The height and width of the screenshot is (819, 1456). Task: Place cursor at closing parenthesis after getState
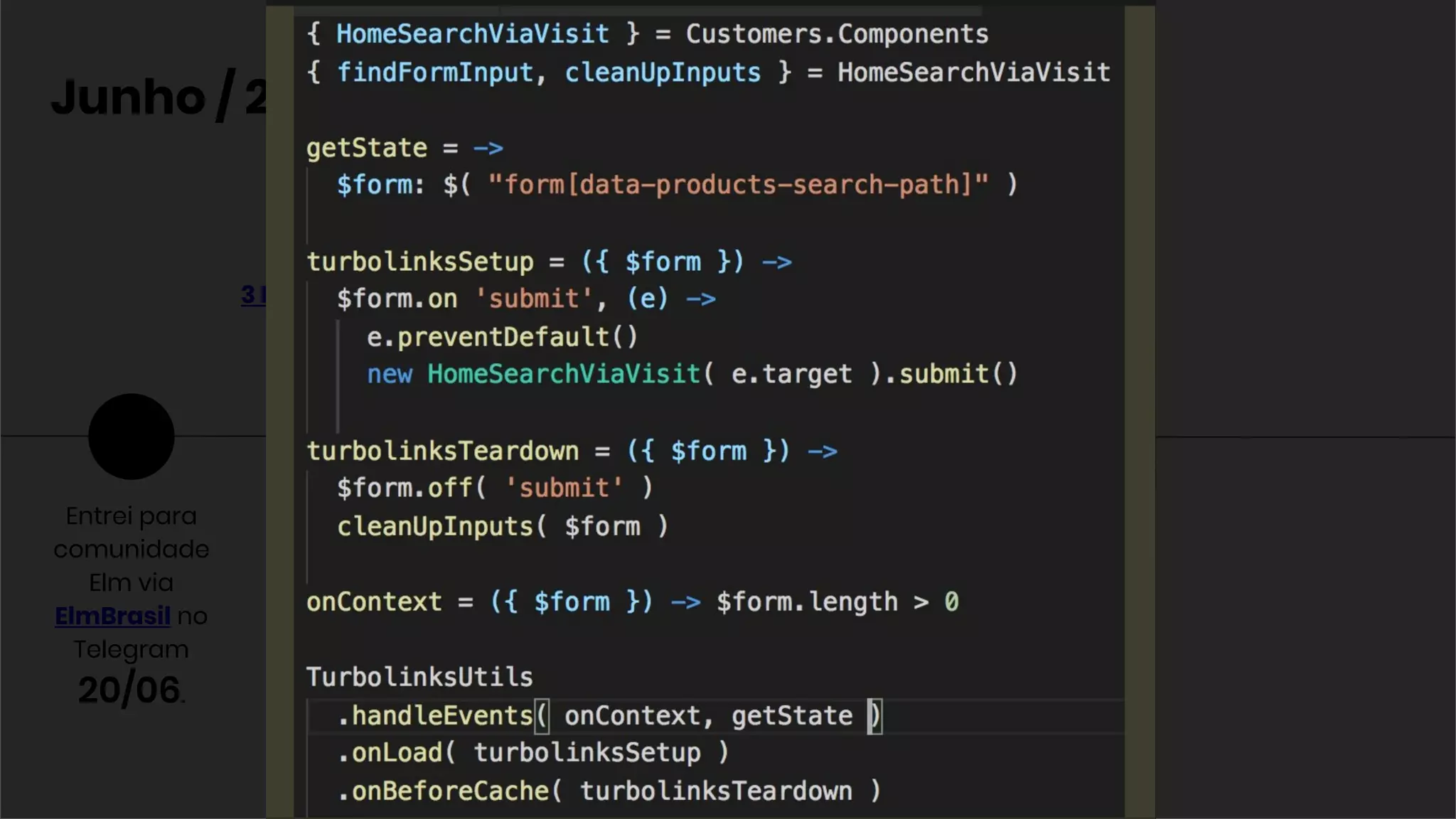tap(875, 715)
